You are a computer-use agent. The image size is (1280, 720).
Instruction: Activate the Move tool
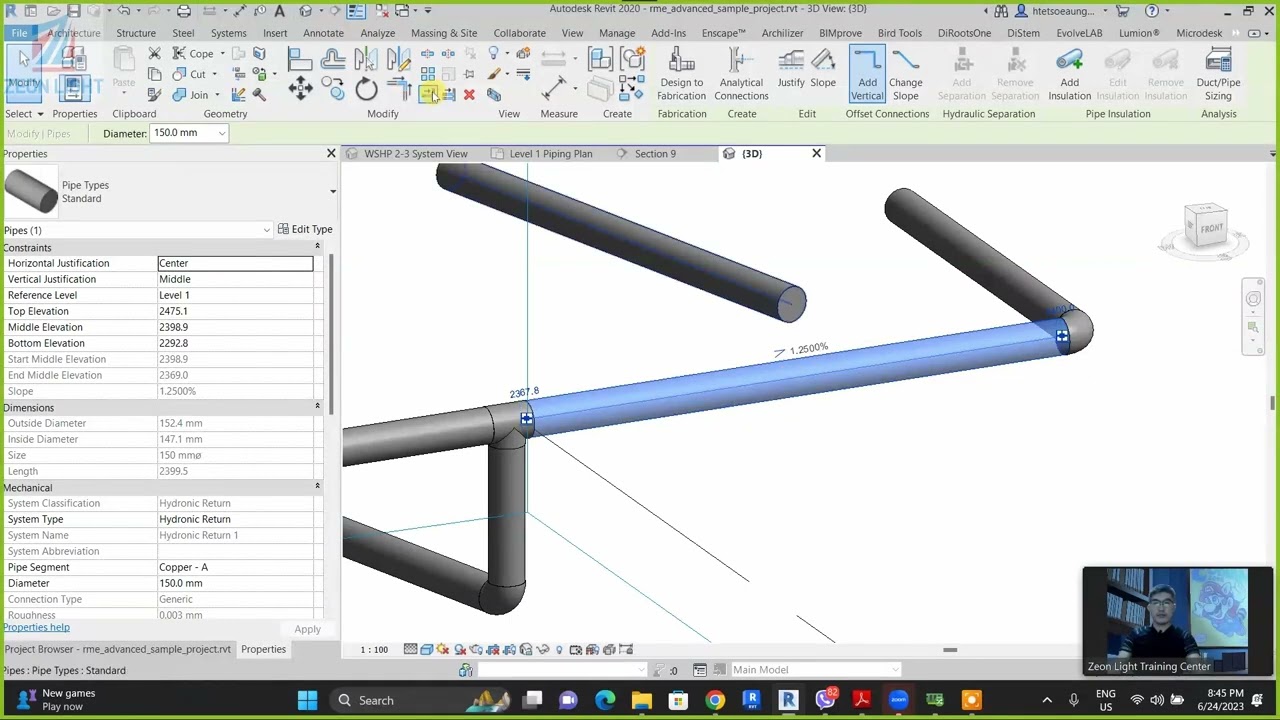300,90
